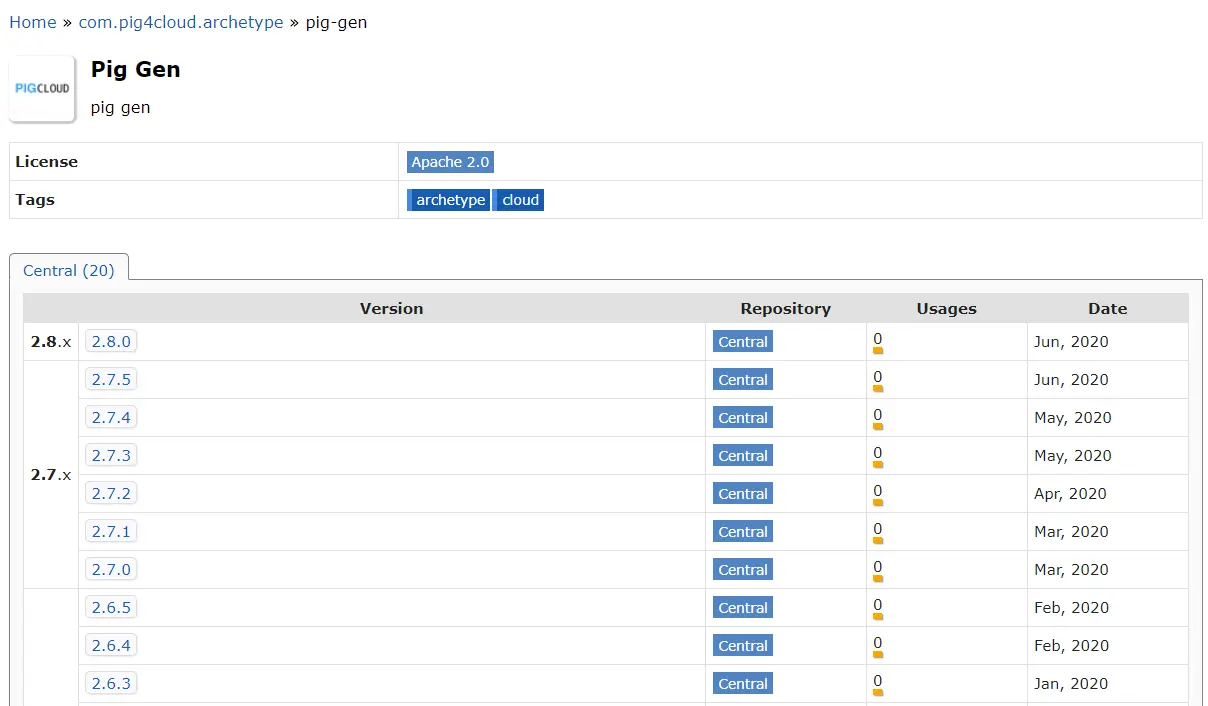Click Central repository badge for 2.6.5
The height and width of the screenshot is (706, 1208).
click(x=743, y=608)
